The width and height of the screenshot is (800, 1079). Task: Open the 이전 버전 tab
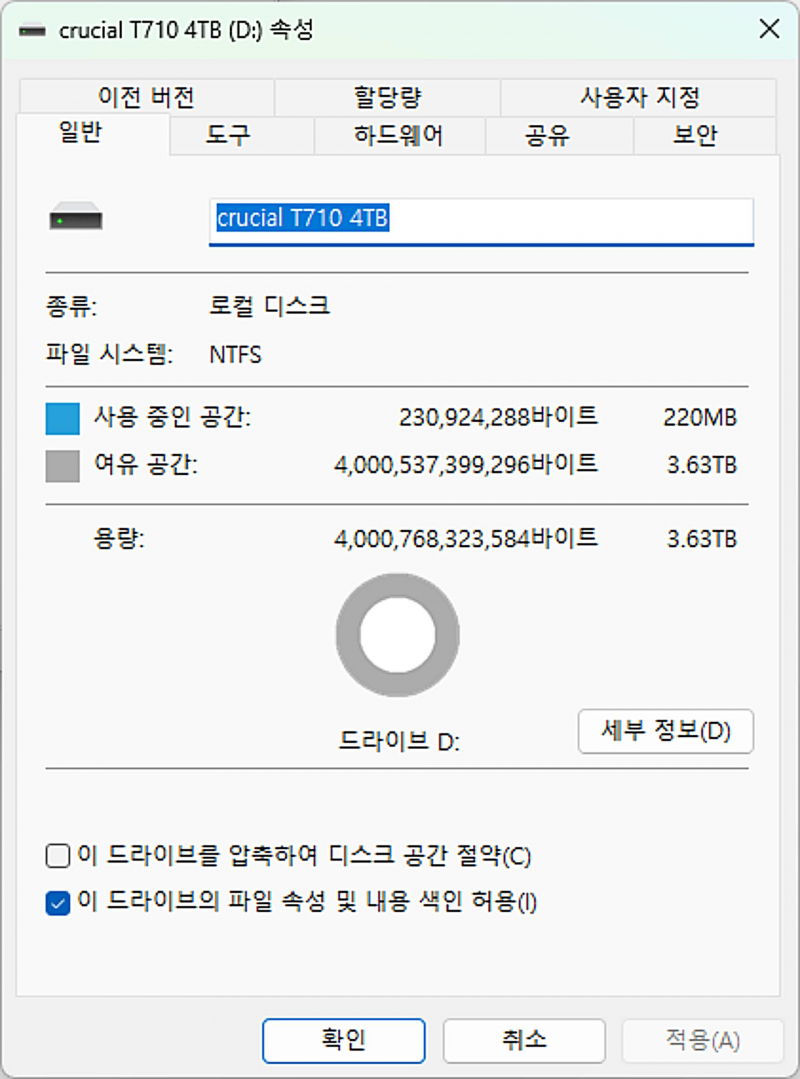tap(147, 97)
